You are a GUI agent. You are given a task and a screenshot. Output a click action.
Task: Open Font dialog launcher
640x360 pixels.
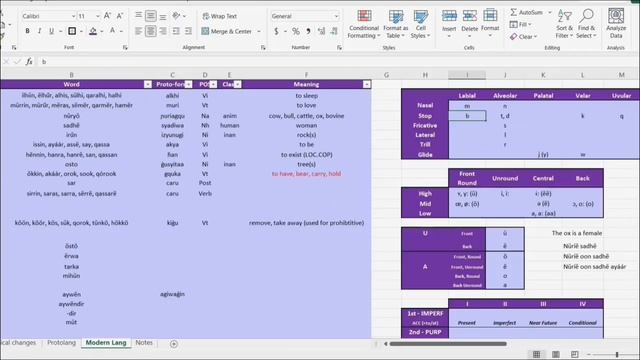coord(125,48)
